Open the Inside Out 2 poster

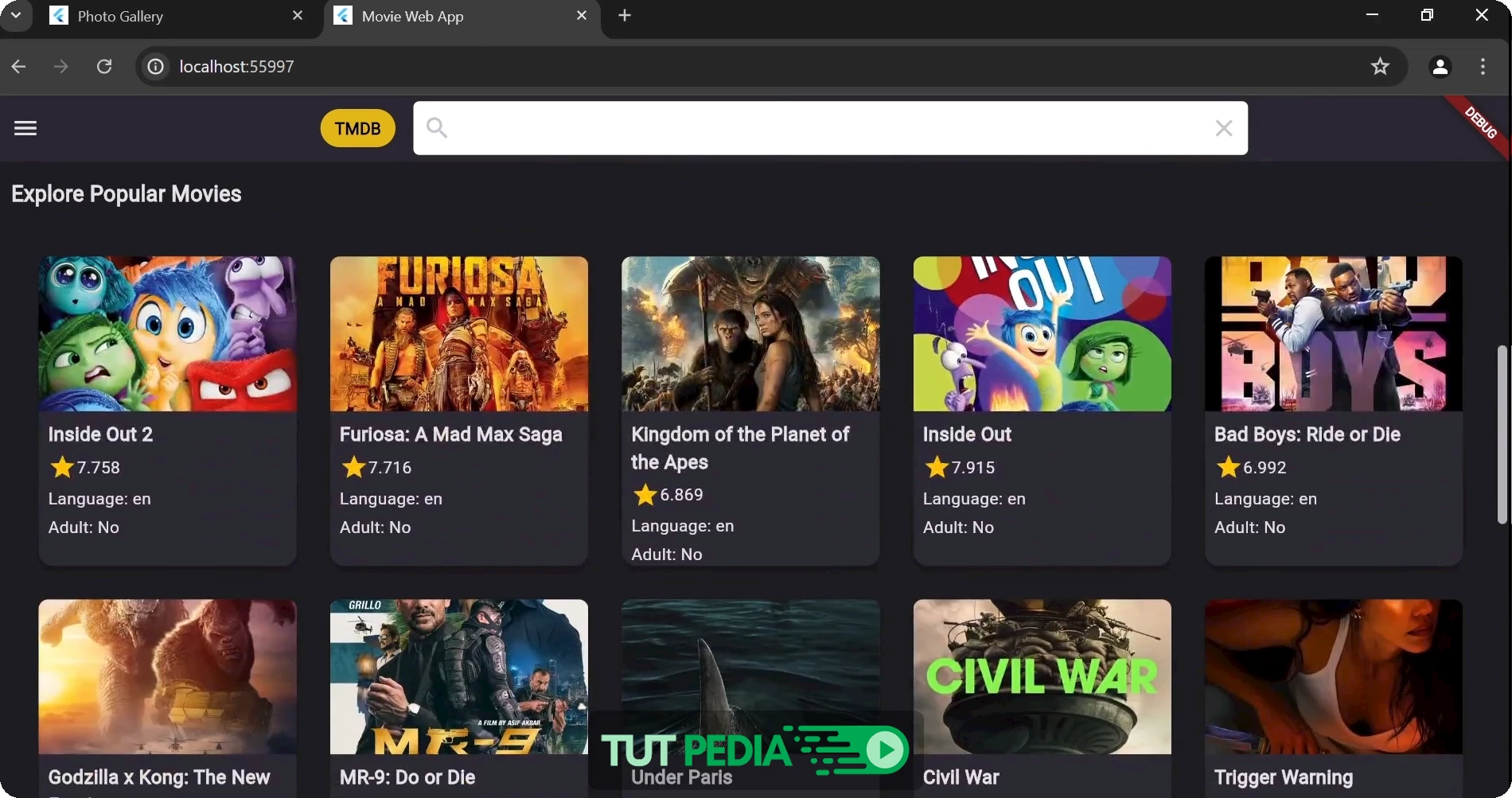(x=168, y=333)
